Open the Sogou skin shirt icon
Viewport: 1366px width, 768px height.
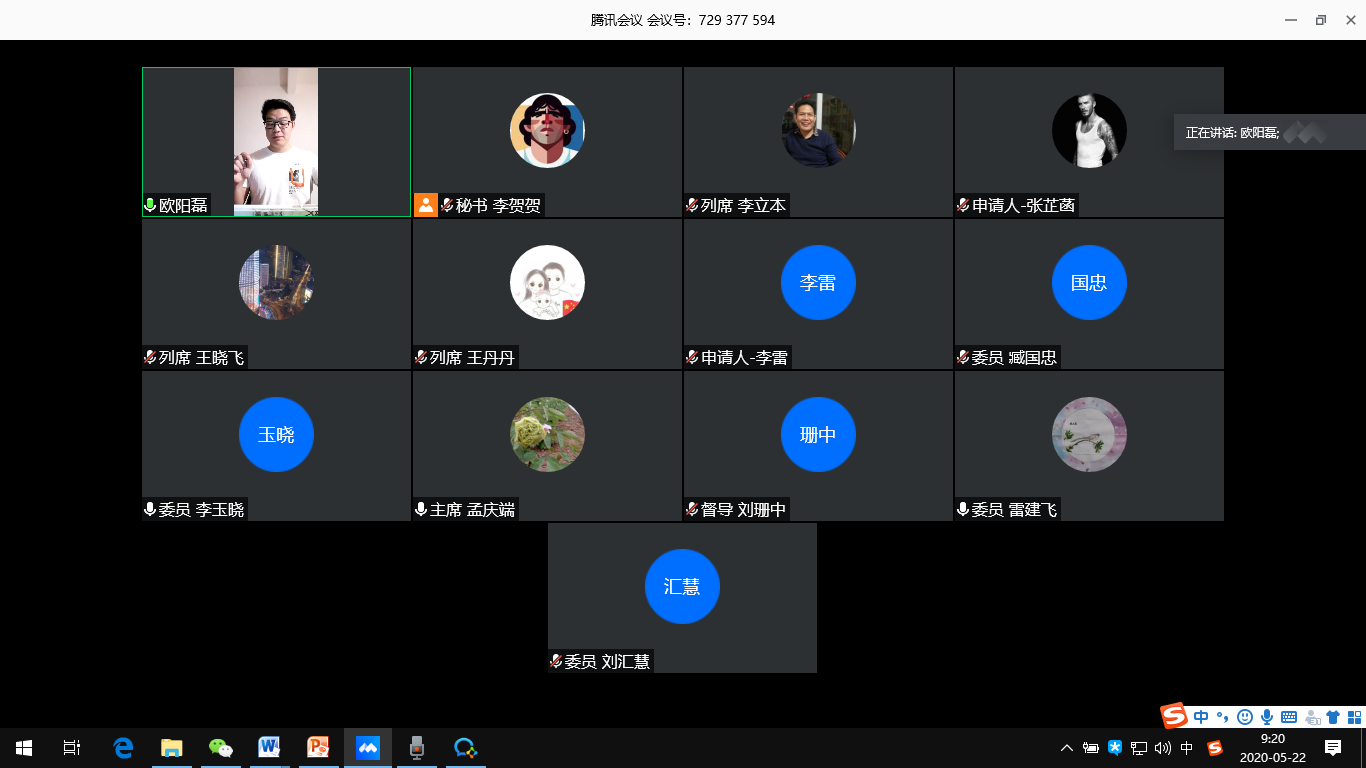coord(1332,717)
